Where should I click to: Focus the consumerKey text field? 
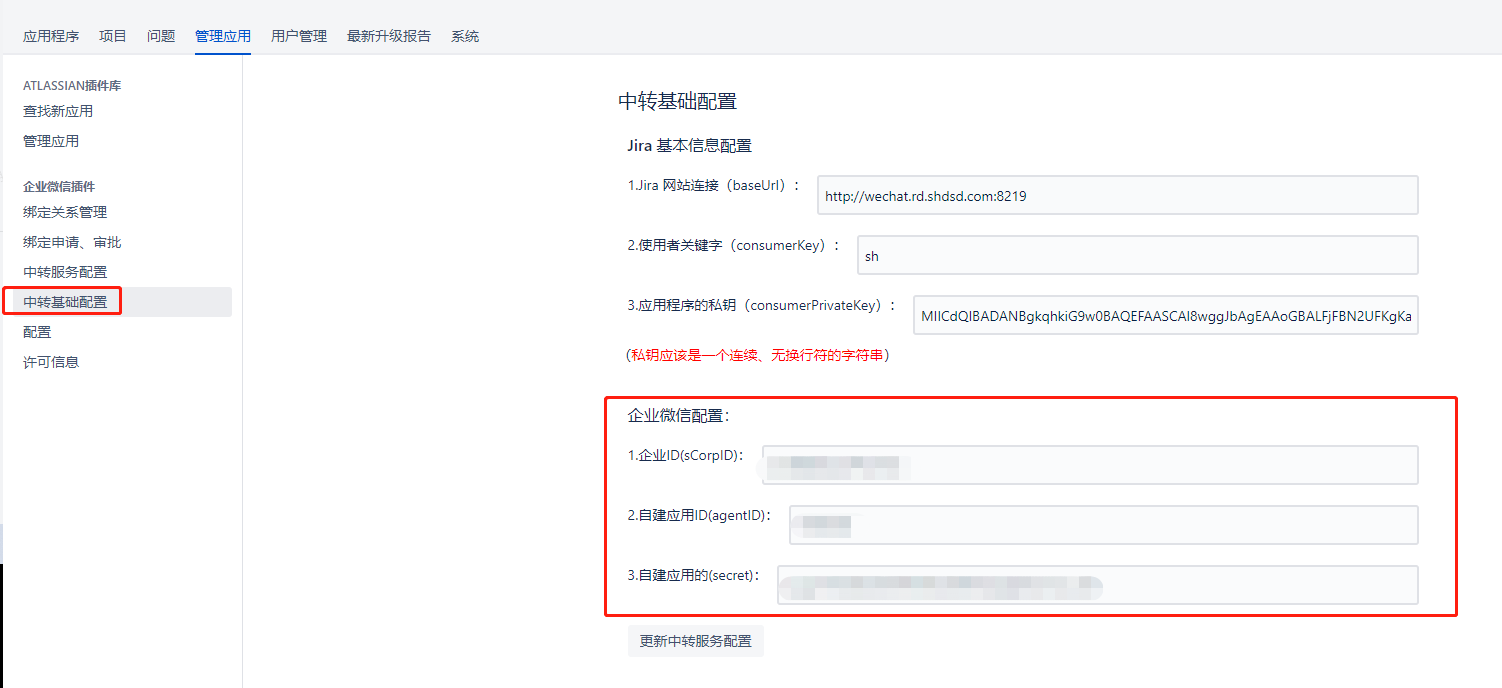tap(1137, 255)
